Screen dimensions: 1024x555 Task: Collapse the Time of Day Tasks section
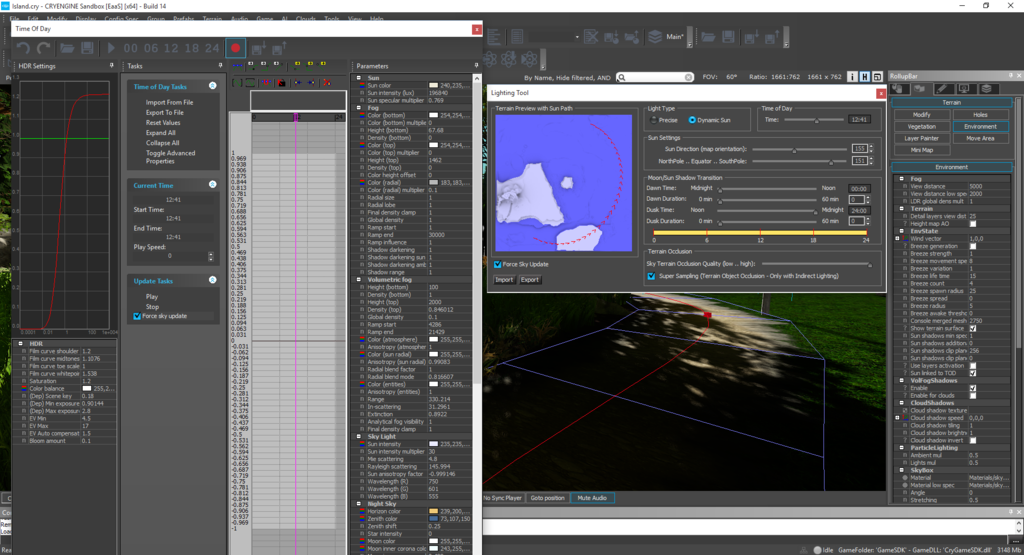213,87
